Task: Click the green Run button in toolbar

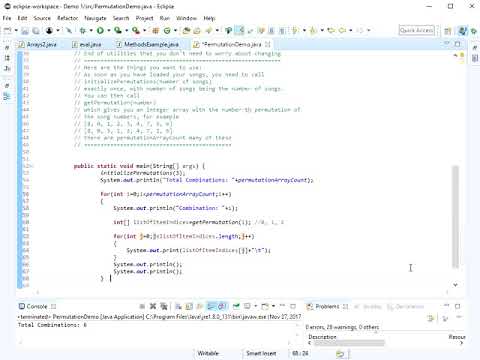Action: click(100, 31)
